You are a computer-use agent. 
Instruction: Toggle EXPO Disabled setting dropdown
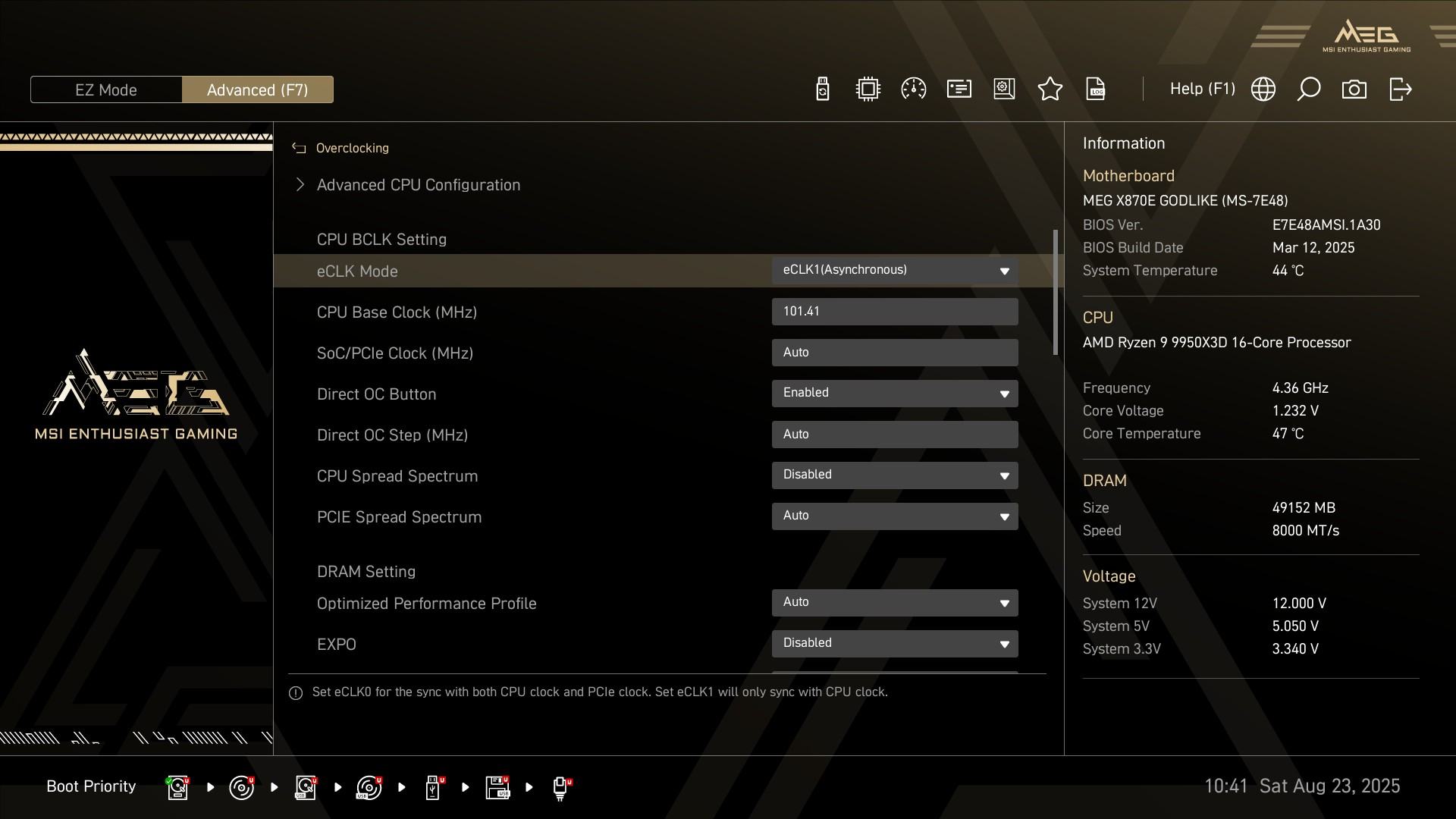(894, 644)
